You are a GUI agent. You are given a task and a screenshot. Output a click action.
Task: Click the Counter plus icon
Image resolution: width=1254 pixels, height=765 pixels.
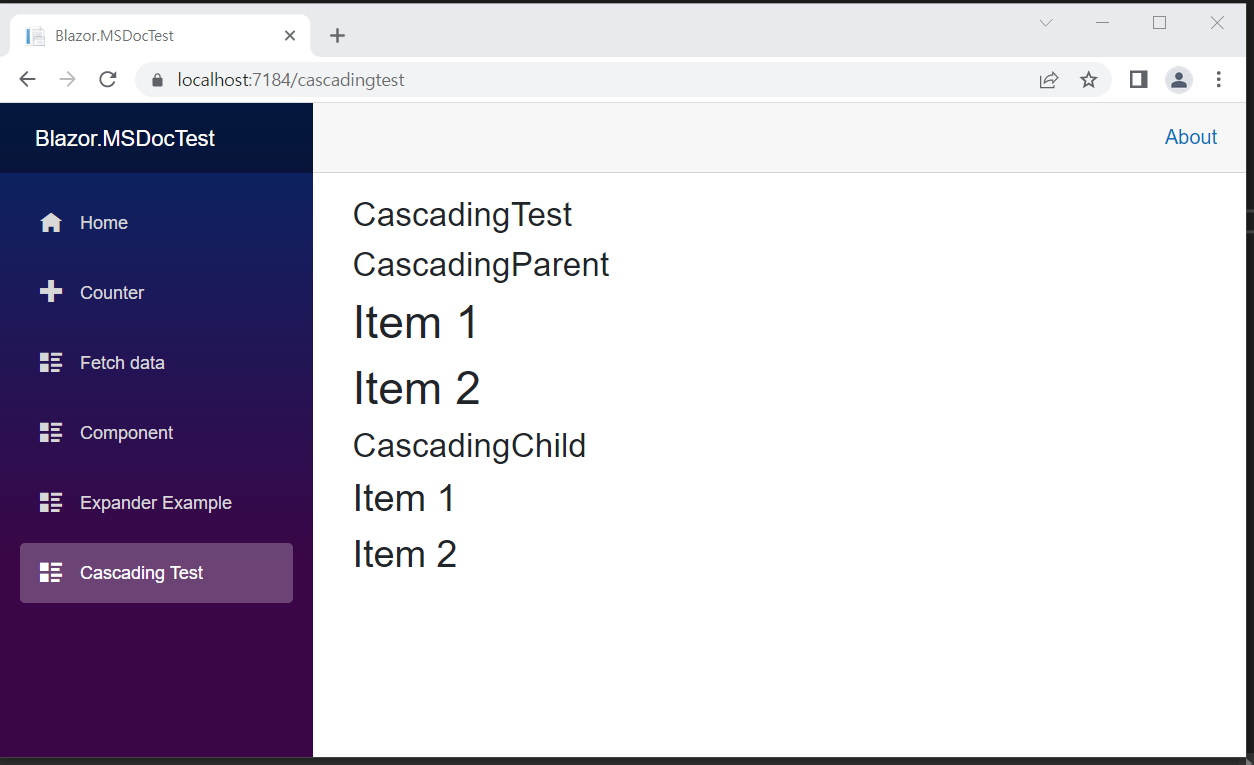pyautogui.click(x=51, y=292)
